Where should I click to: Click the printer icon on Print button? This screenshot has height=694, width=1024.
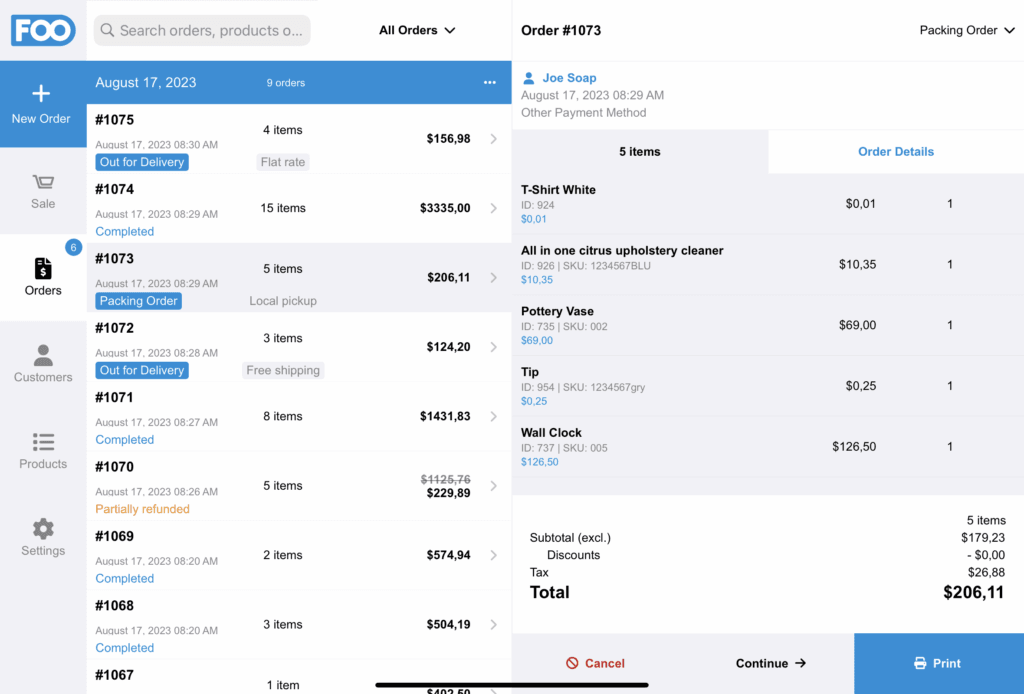tap(918, 663)
